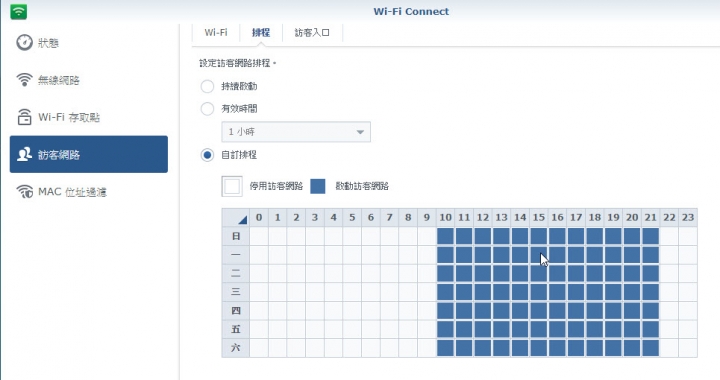Select the 有效時間 radio button
This screenshot has width=720, height=380.
click(207, 109)
